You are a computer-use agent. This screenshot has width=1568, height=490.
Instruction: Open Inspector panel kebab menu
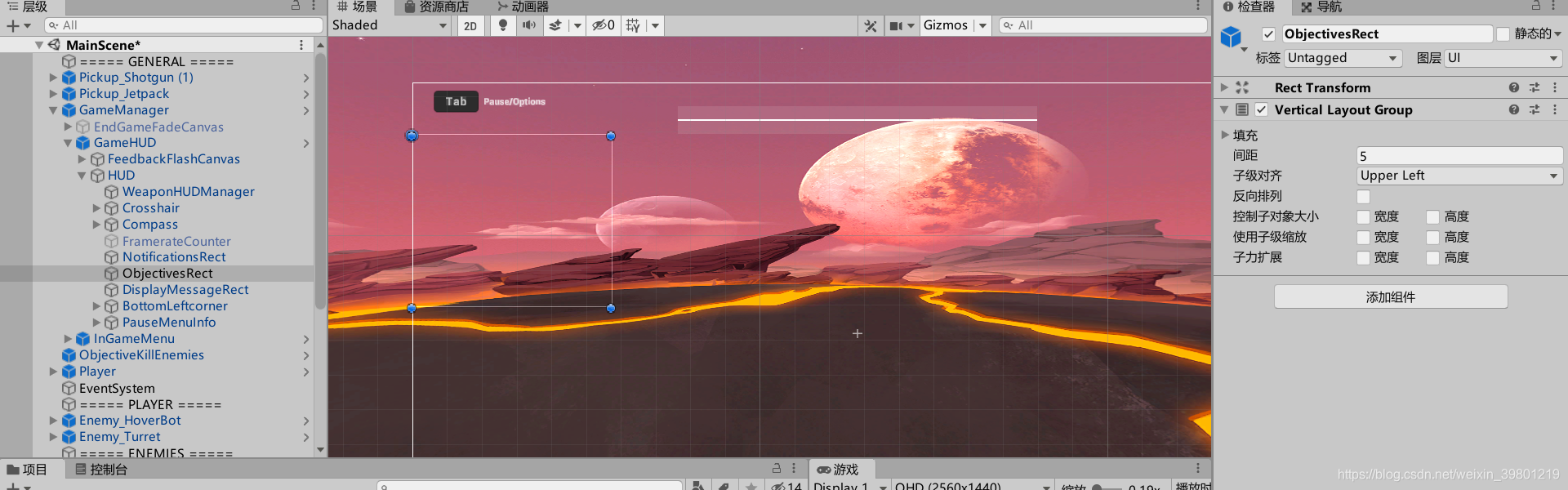[x=1555, y=6]
